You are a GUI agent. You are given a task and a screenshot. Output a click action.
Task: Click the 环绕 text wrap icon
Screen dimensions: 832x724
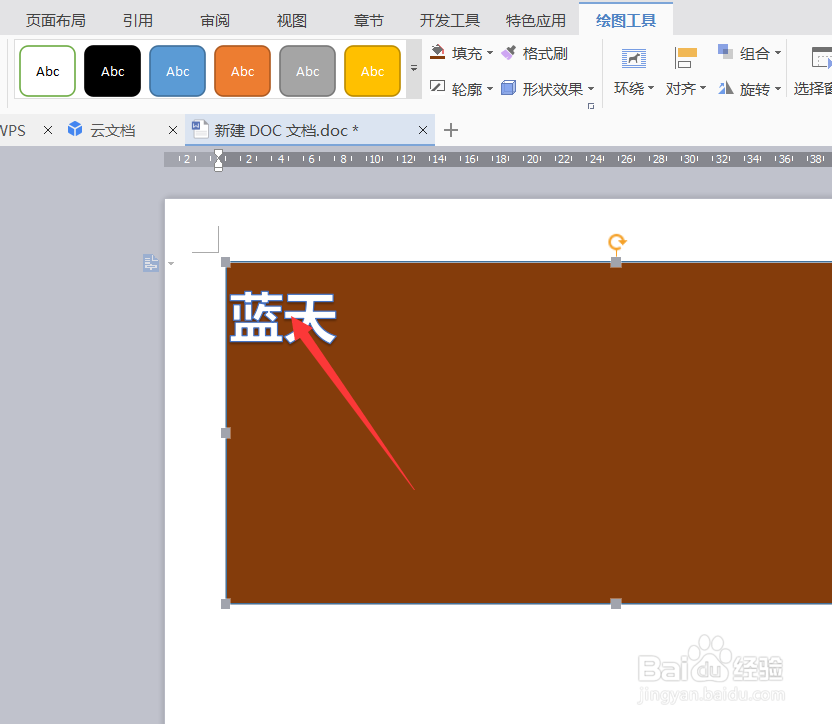click(634, 59)
